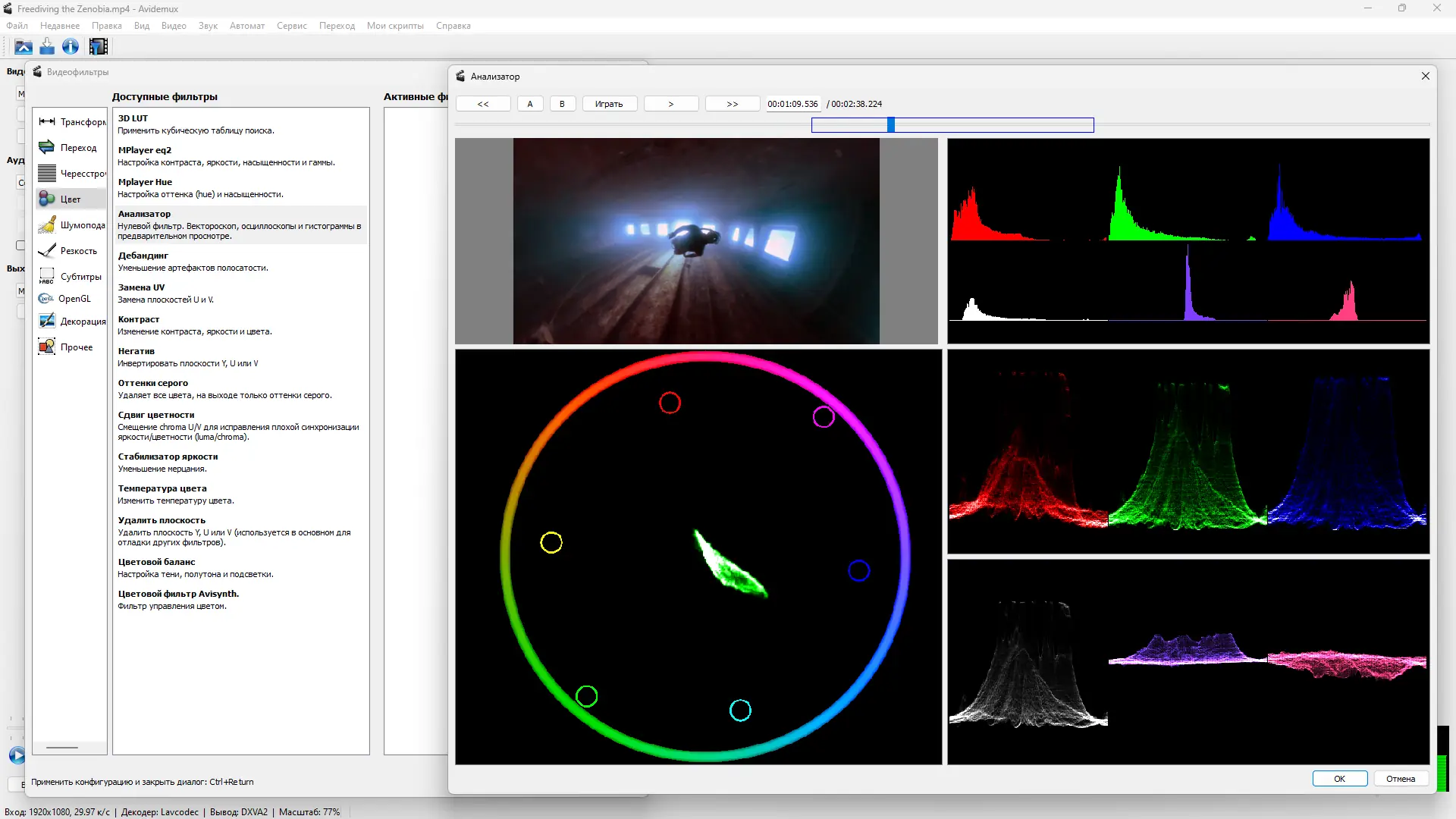Select the Резкость filter category

coord(77,251)
